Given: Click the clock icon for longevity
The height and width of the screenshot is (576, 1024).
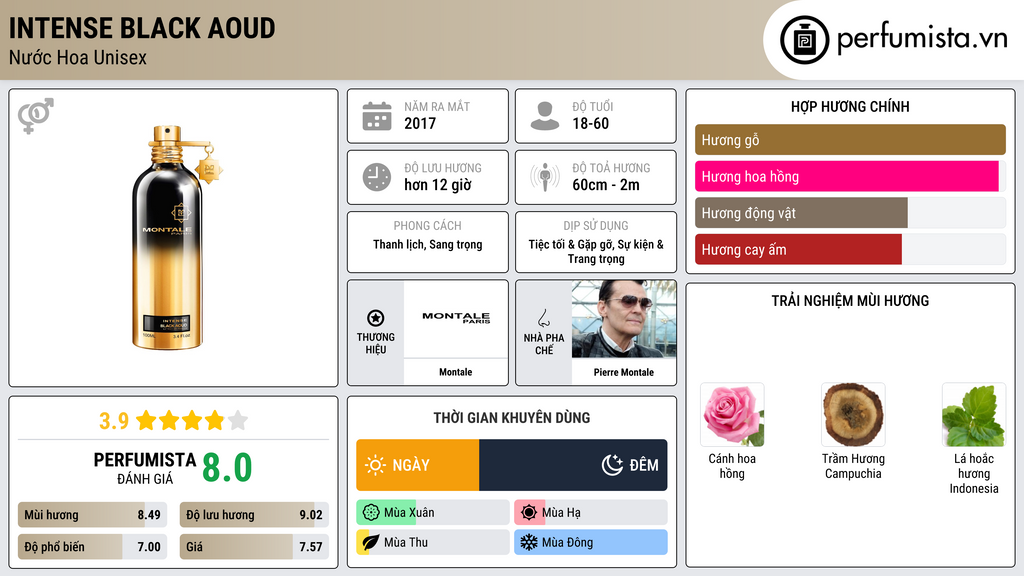Looking at the screenshot, I should click(x=377, y=177).
